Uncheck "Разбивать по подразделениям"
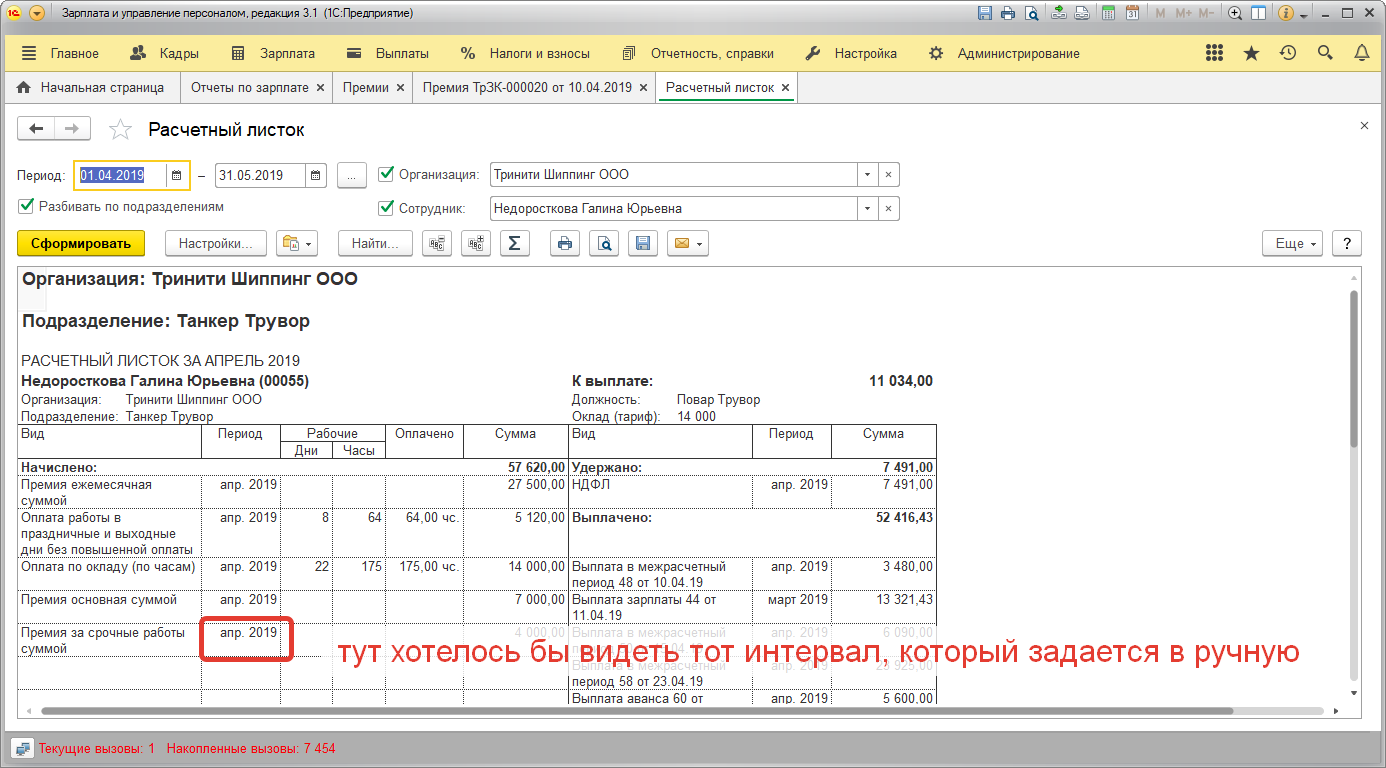 click(x=26, y=206)
